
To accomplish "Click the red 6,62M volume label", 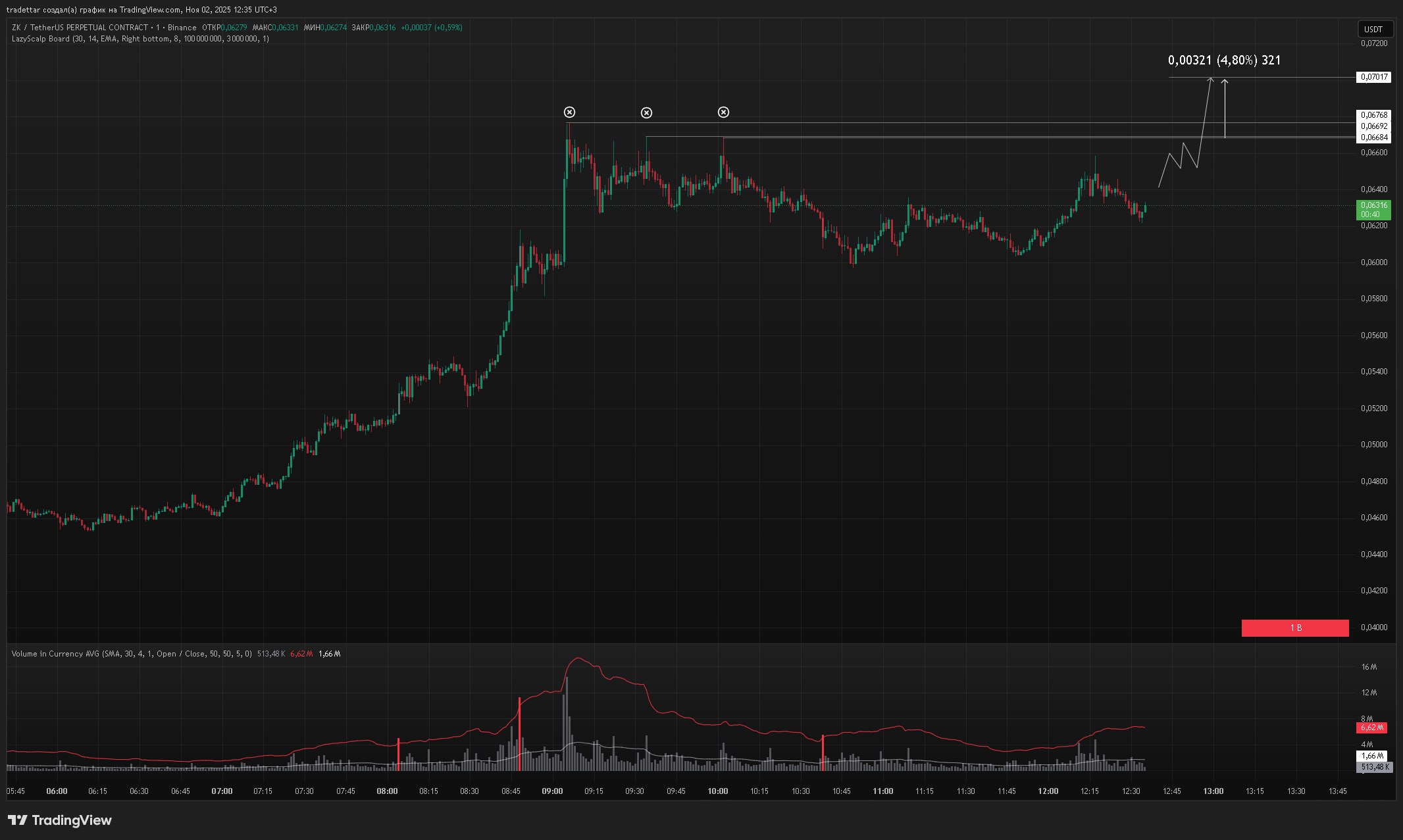I will (x=1371, y=728).
